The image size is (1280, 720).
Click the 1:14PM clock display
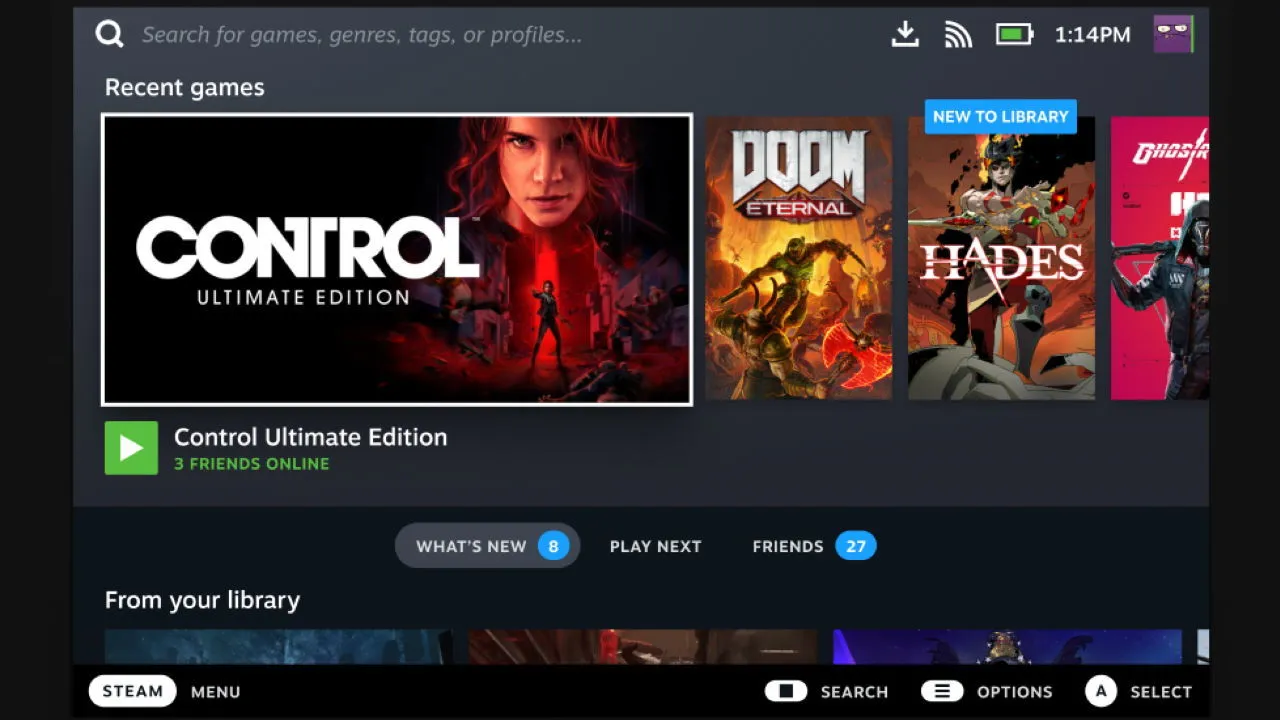click(1092, 35)
